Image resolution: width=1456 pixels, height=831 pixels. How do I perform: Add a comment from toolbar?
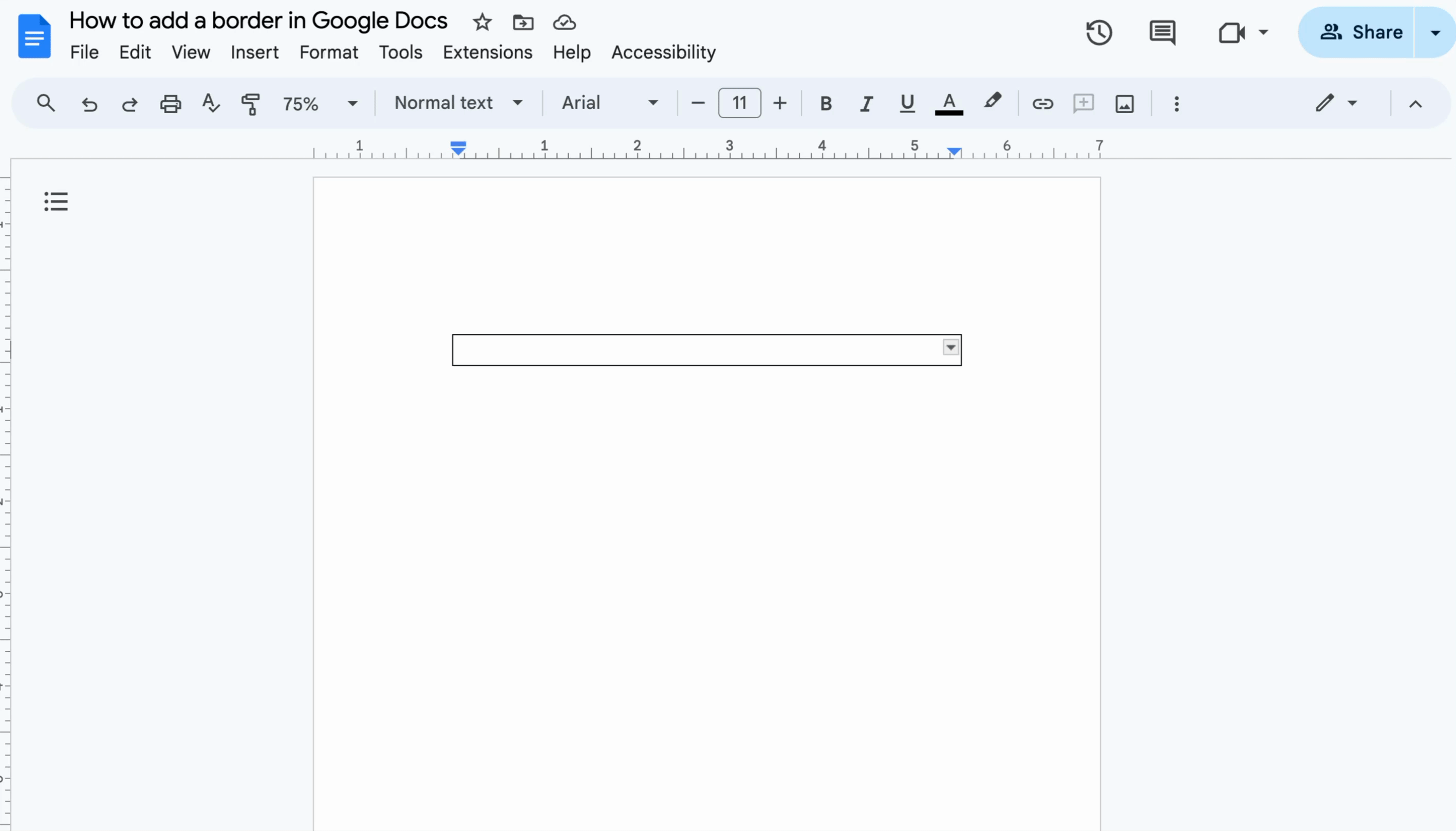(1082, 104)
